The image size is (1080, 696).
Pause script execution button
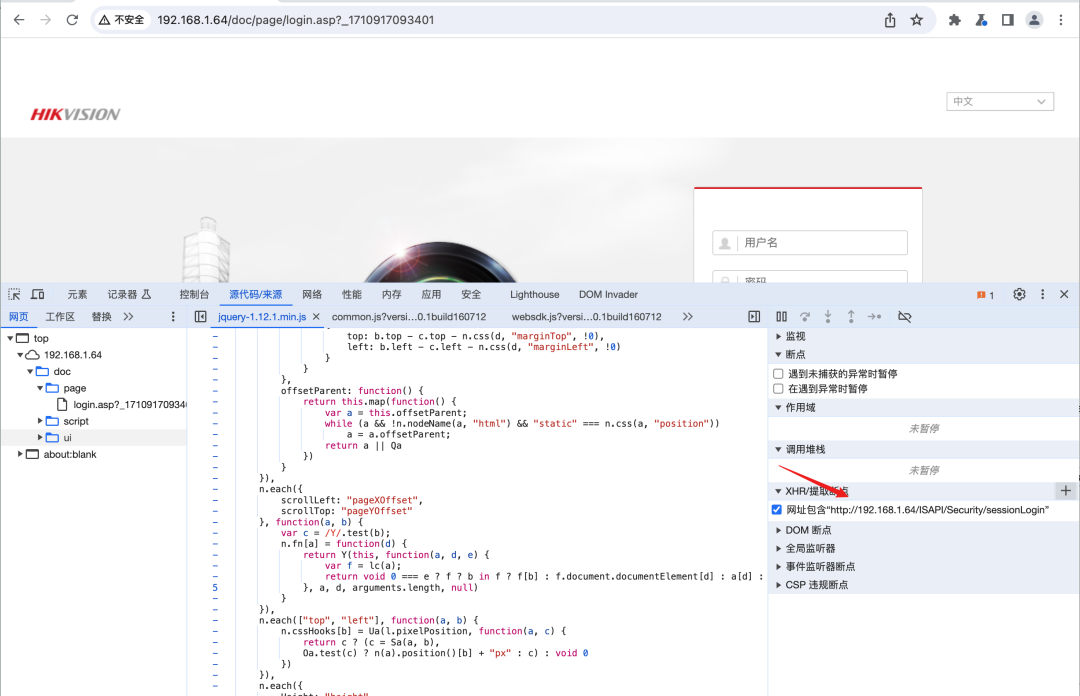pyautogui.click(x=782, y=316)
